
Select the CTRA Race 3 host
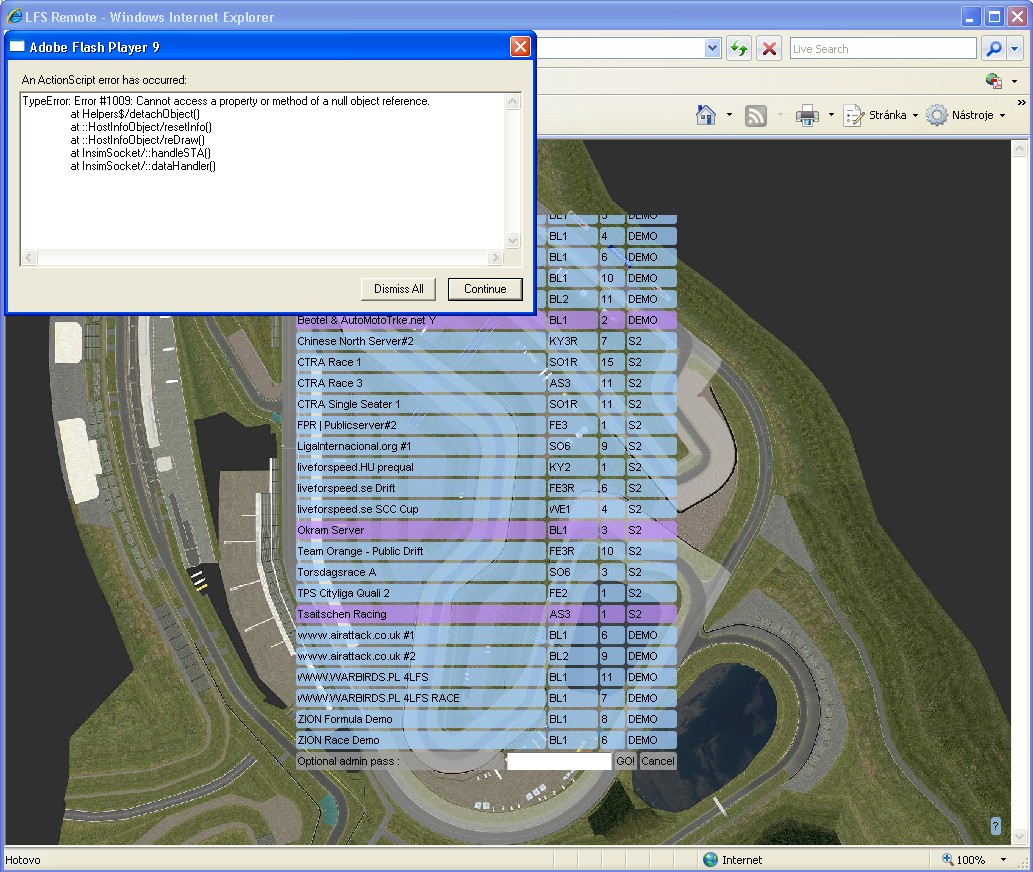486,383
